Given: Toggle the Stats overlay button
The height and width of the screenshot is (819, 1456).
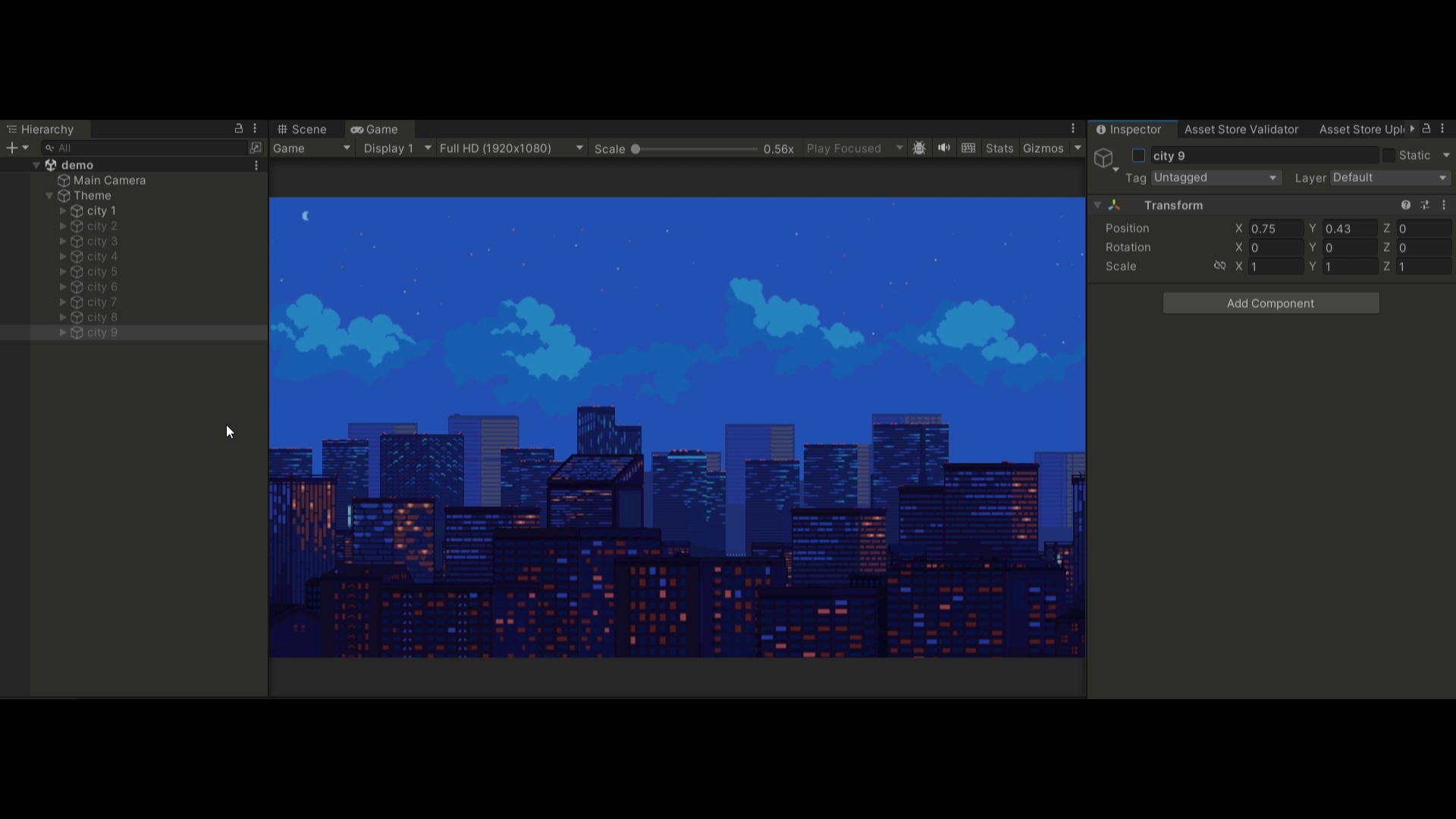Looking at the screenshot, I should [x=999, y=149].
